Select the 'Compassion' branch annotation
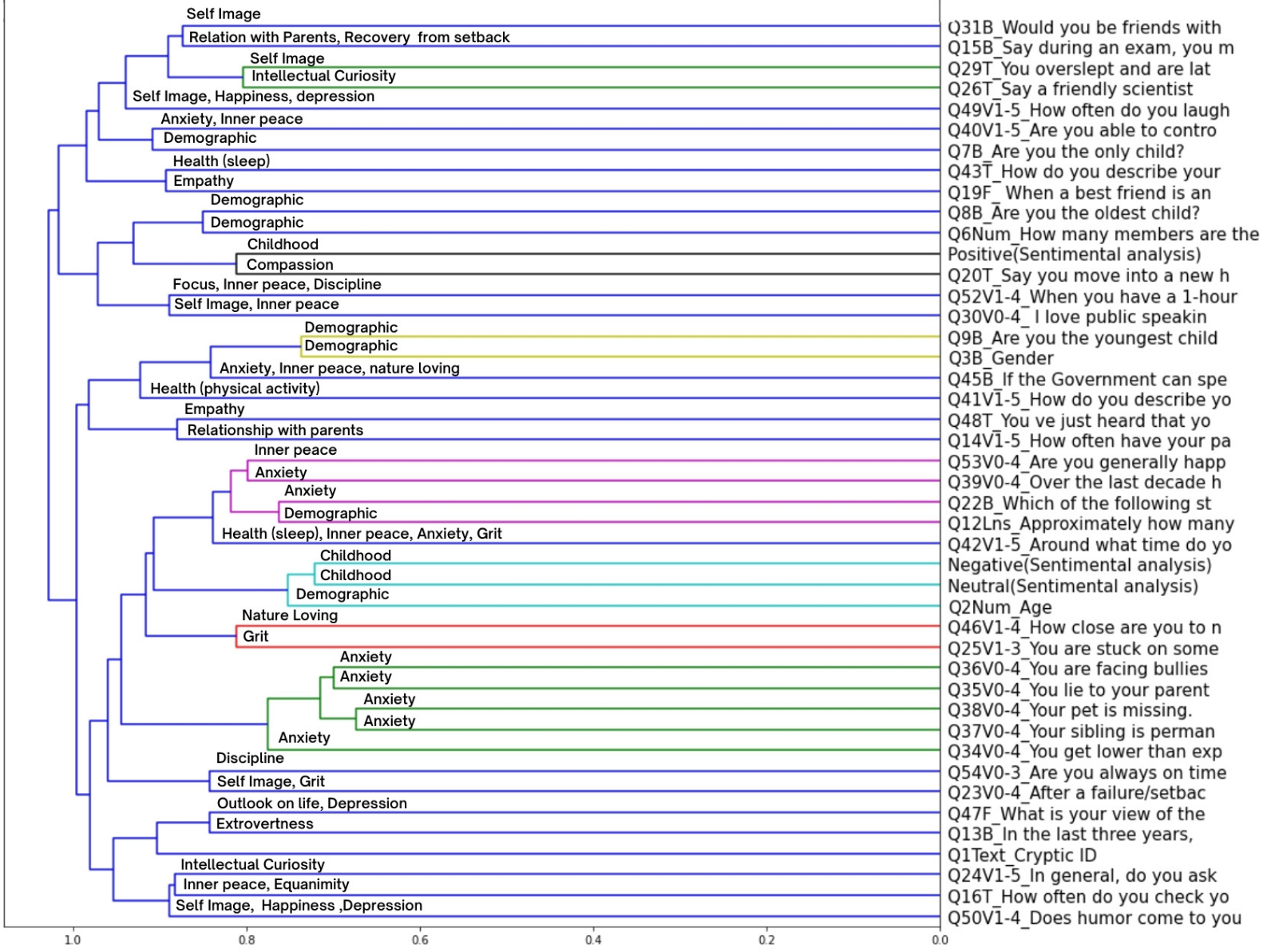The image size is (1267, 952). (x=290, y=265)
